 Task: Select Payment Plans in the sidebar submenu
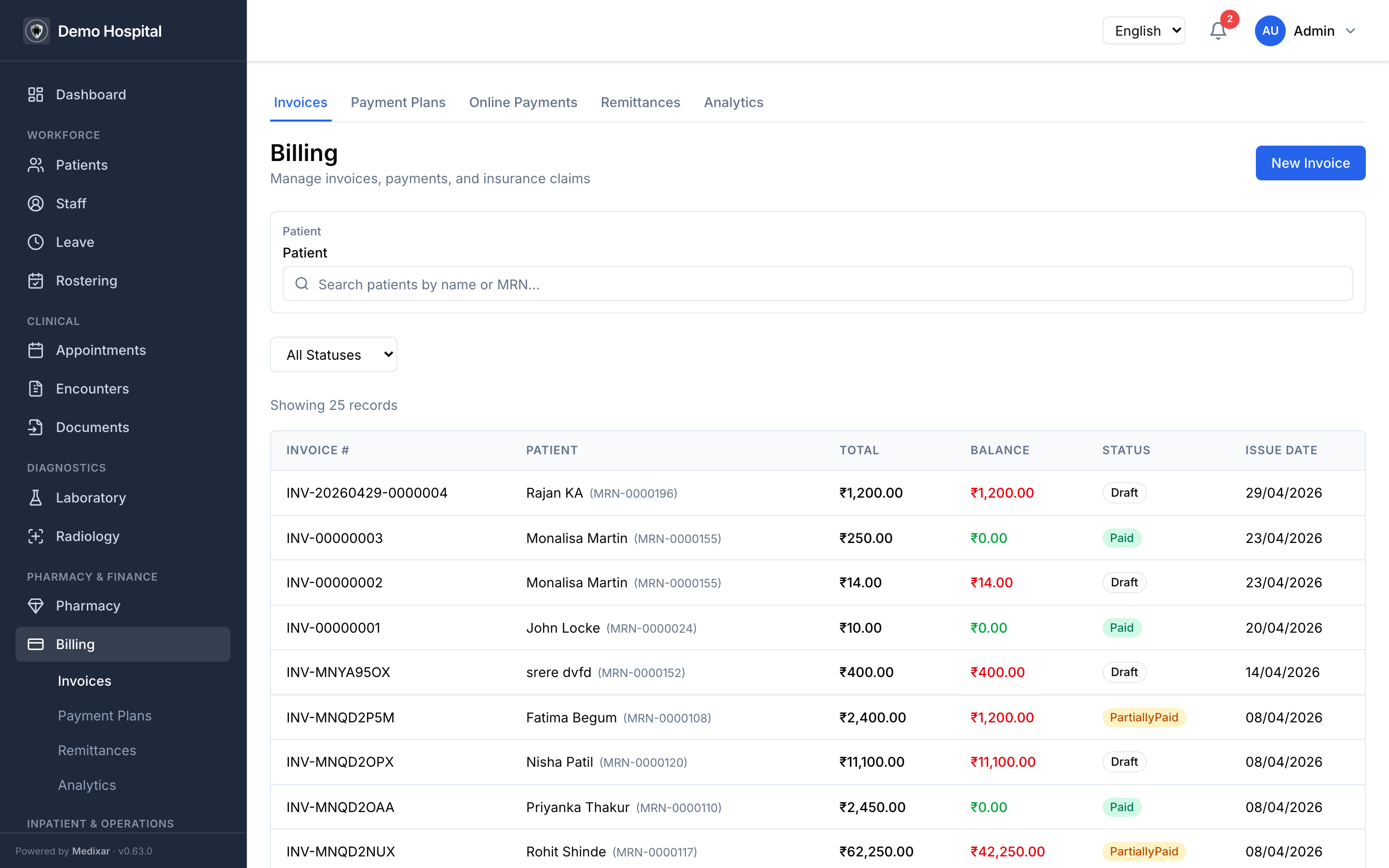click(105, 715)
